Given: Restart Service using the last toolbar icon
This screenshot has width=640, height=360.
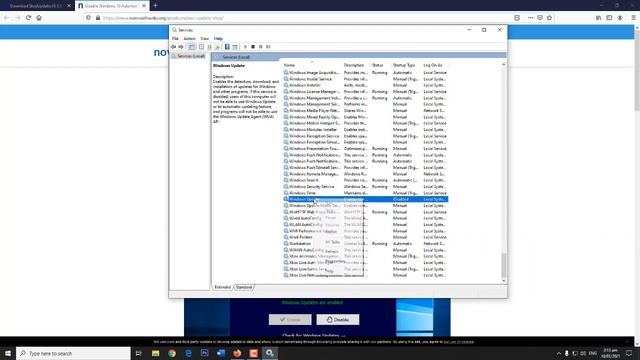Looking at the screenshot, I should point(268,47).
